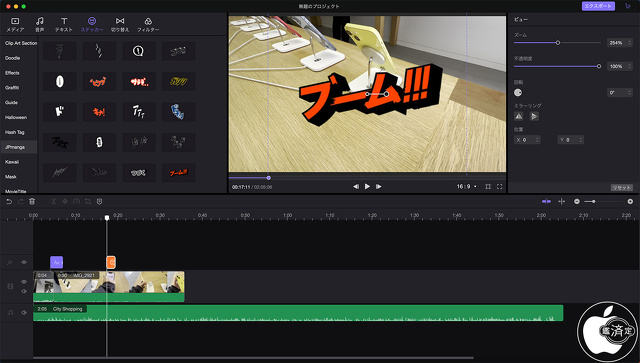The image size is (640, 363).
Task: Pick the red ブーム!!! sticker thumbnail
Action: point(178,173)
